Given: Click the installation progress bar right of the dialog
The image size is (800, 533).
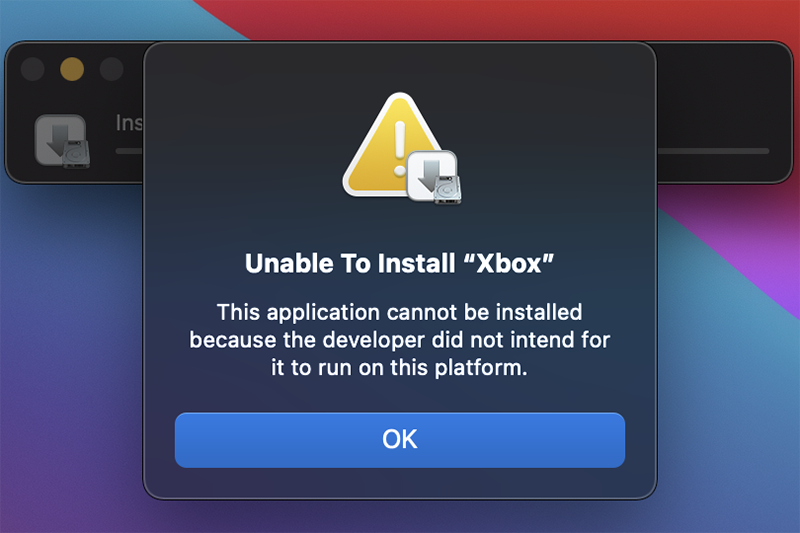Looking at the screenshot, I should (713, 151).
